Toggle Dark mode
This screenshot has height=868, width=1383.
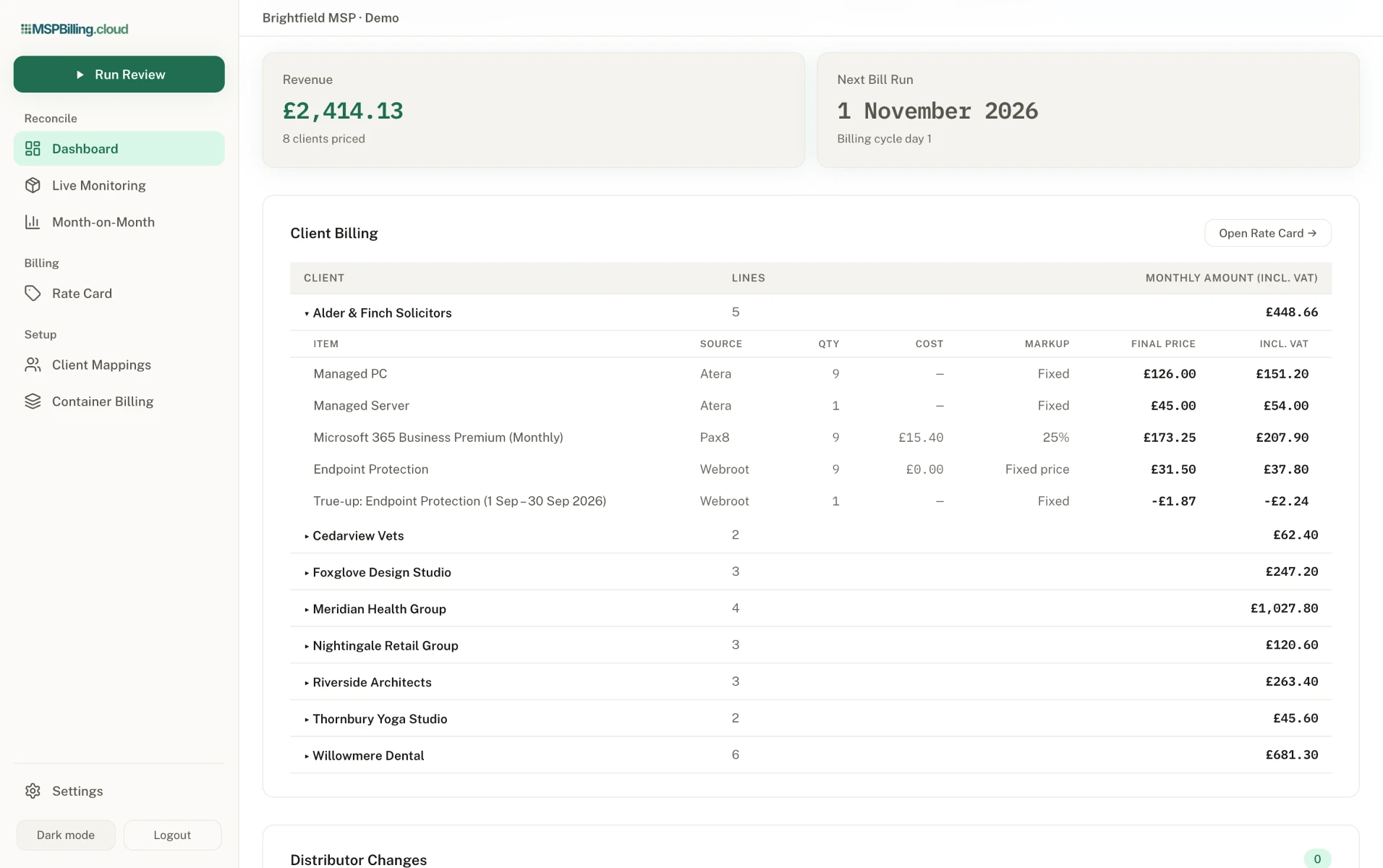tap(66, 835)
